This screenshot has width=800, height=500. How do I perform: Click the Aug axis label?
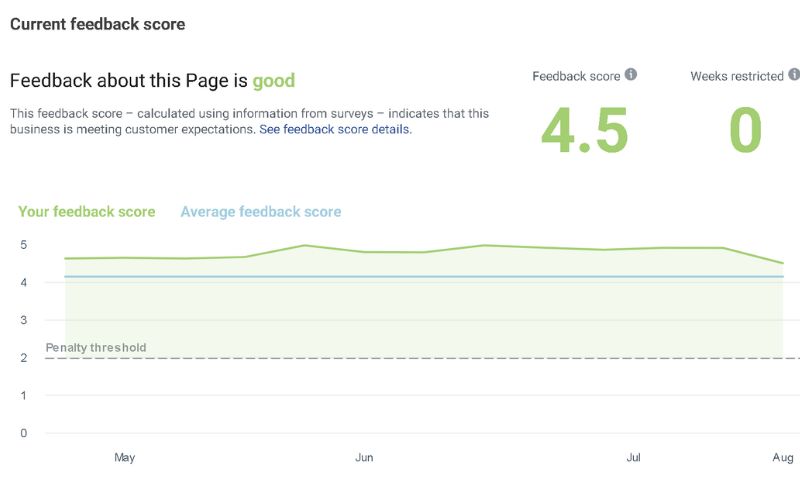tap(783, 458)
